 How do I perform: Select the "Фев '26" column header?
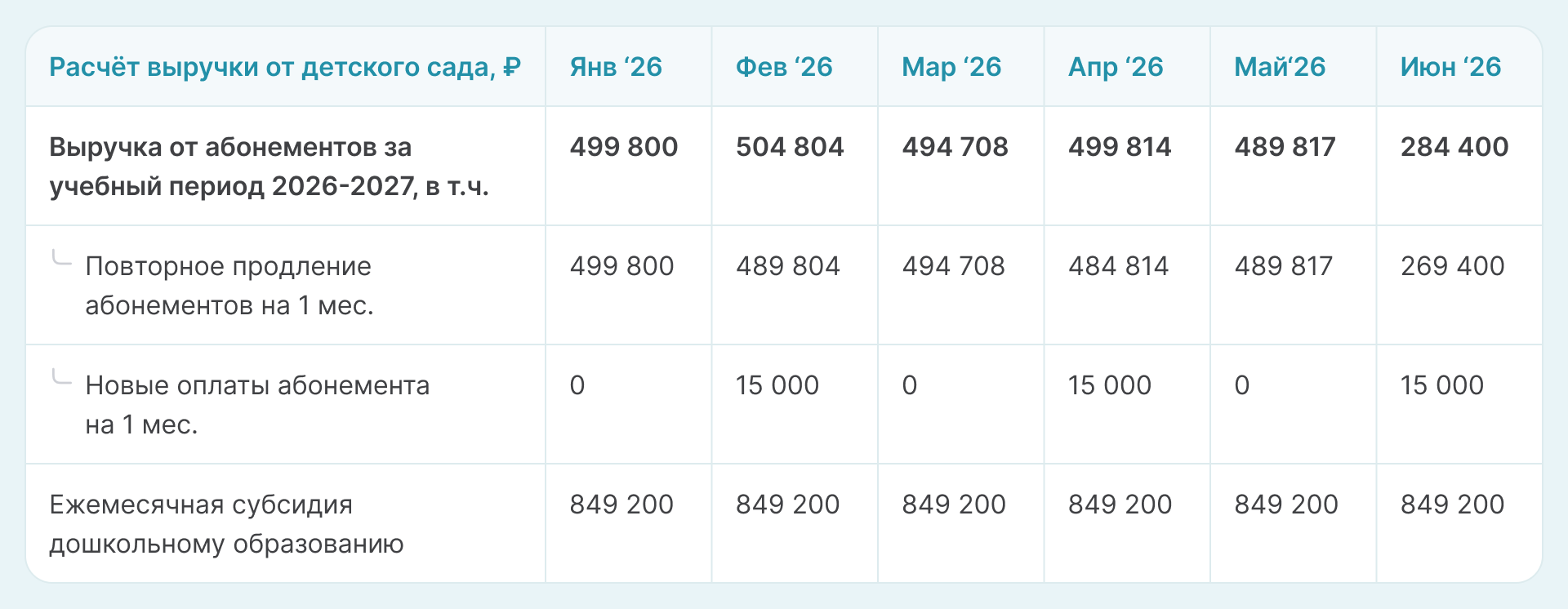(x=784, y=67)
